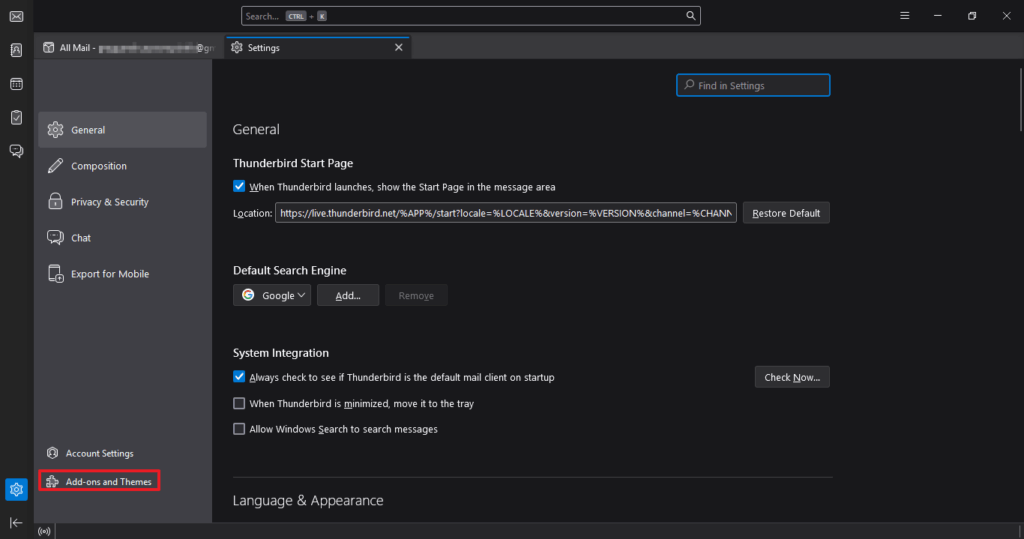Expand the Google search engine dropdown
Image resolution: width=1024 pixels, height=539 pixels.
272,295
